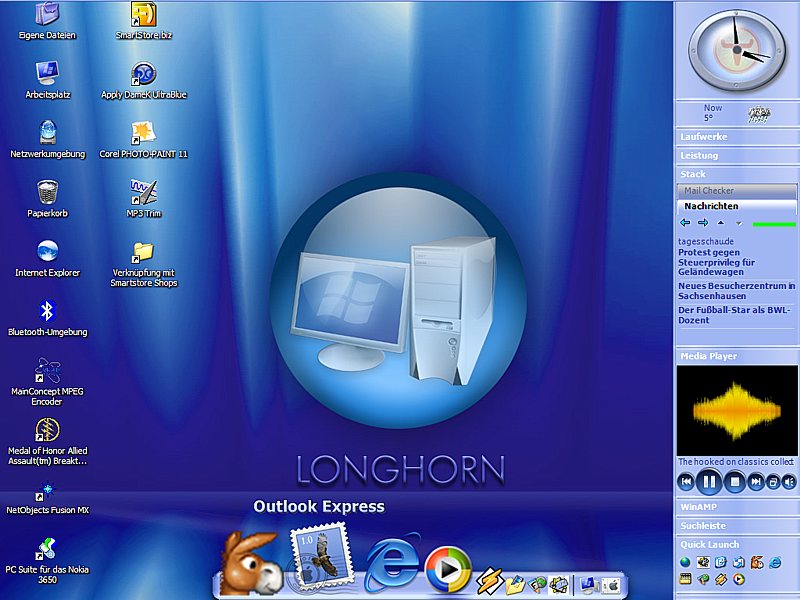The height and width of the screenshot is (600, 800).
Task: Open the yellow folder icon in the dock
Action: coord(515,584)
